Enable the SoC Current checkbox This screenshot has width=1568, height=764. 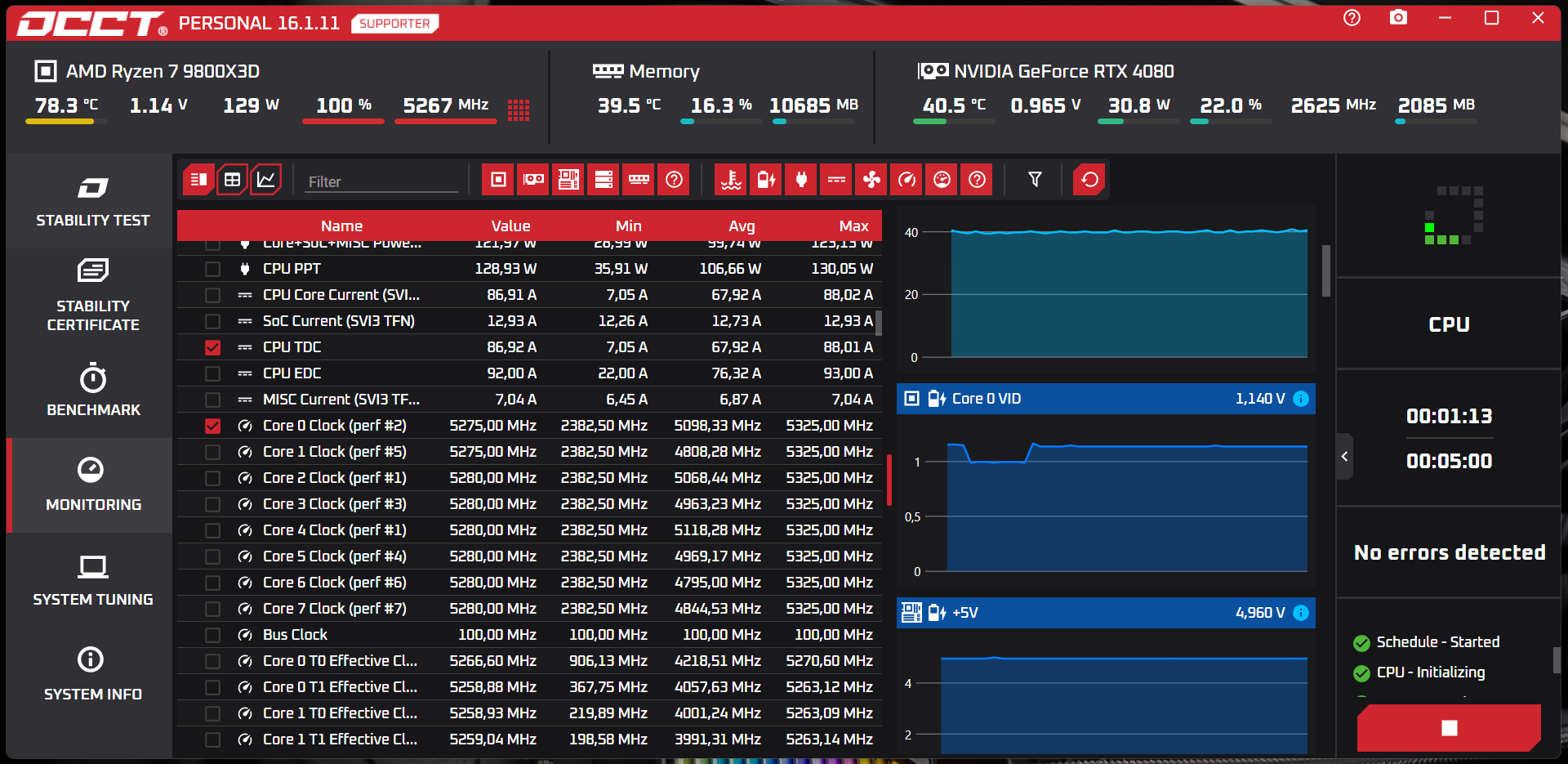tap(212, 321)
